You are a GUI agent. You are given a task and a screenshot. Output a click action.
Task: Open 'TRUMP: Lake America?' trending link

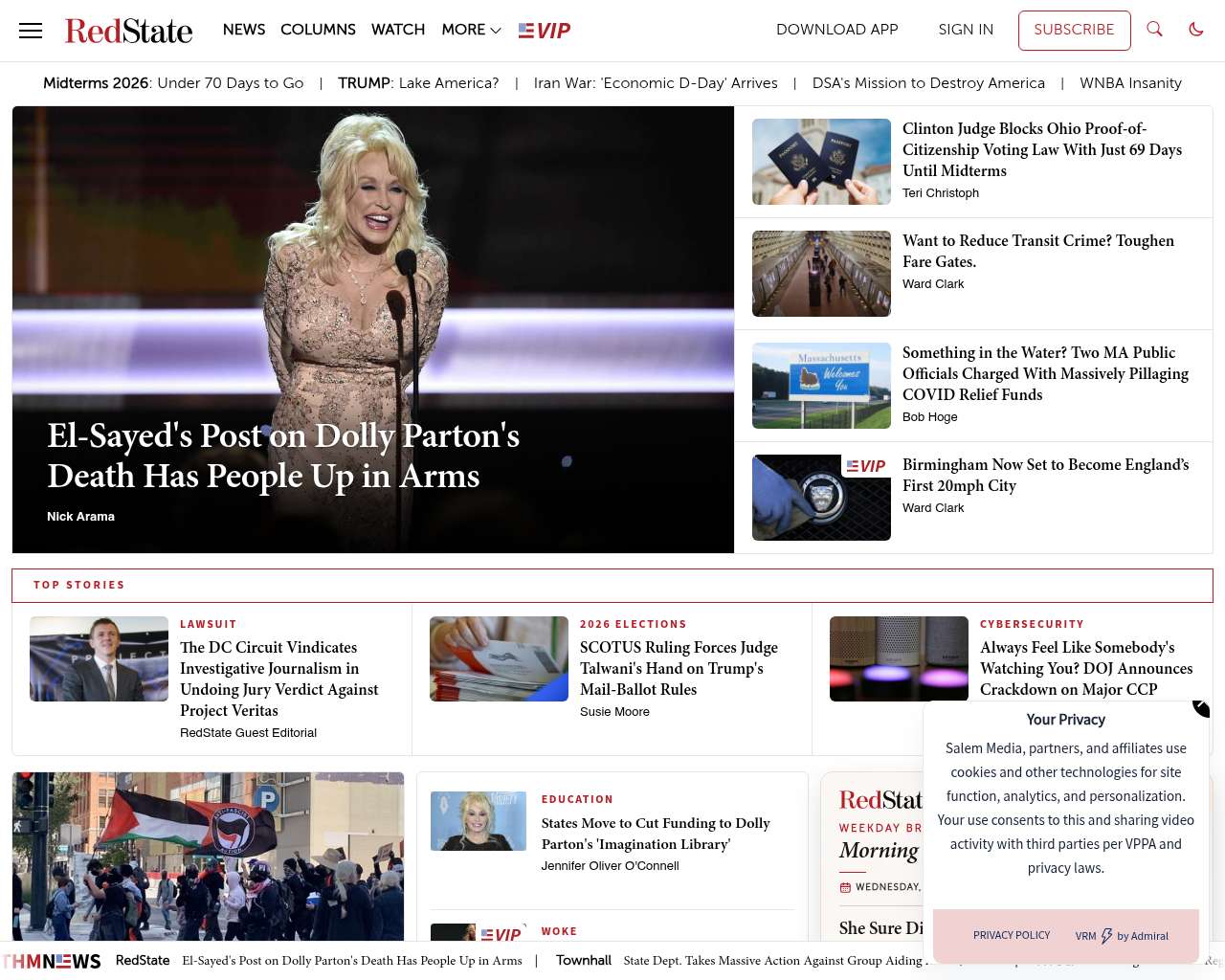point(418,83)
